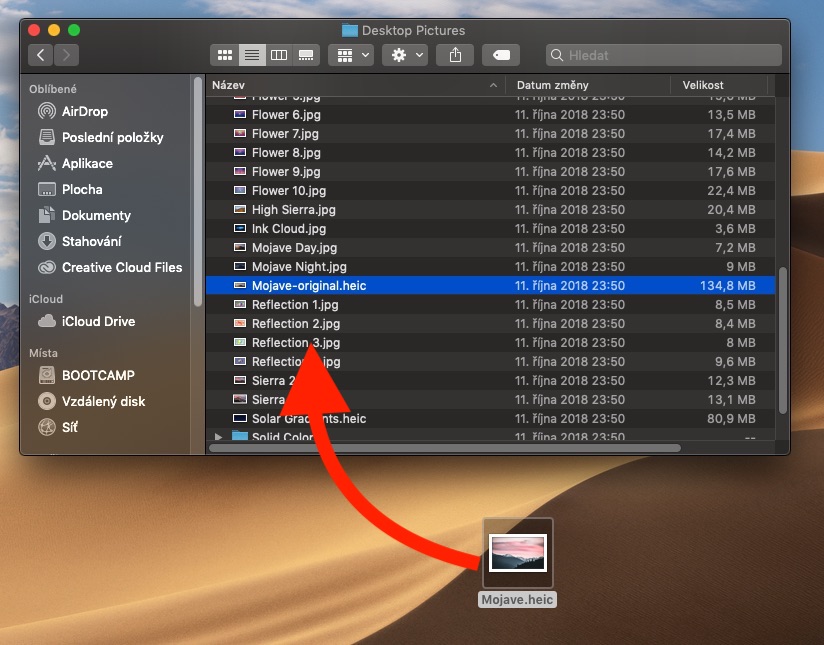Viewport: 824px width, 645px height.
Task: Click the 134,8 MB size cell
Action: coord(727,285)
